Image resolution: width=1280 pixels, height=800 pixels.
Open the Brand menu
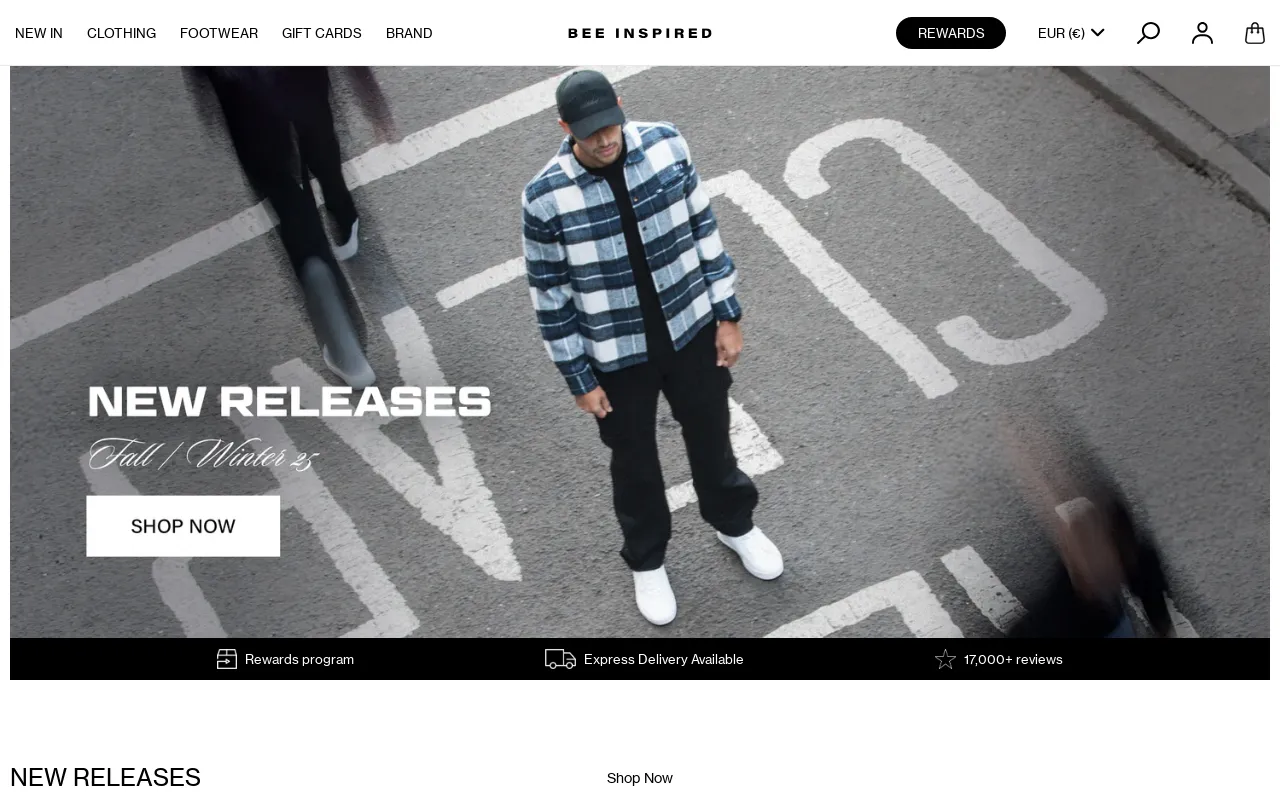coord(409,33)
